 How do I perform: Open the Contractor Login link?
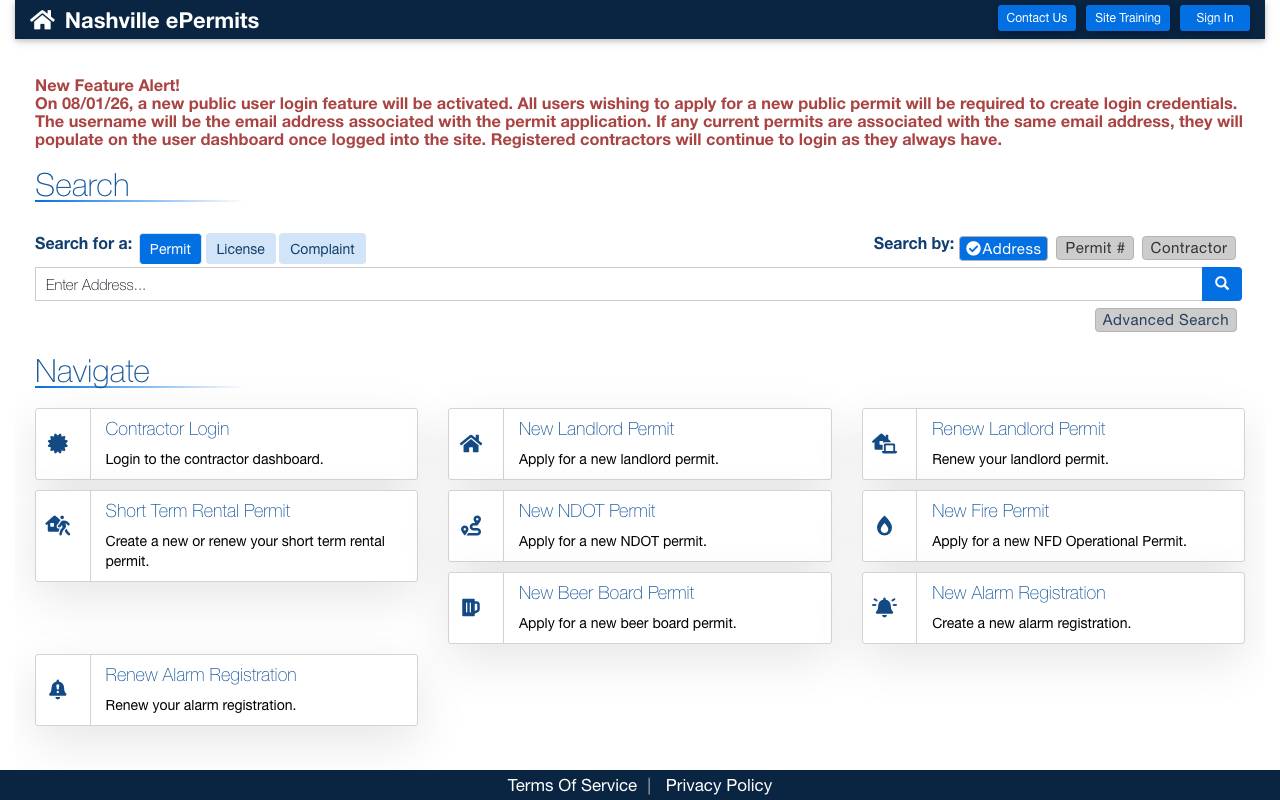pyautogui.click(x=167, y=429)
